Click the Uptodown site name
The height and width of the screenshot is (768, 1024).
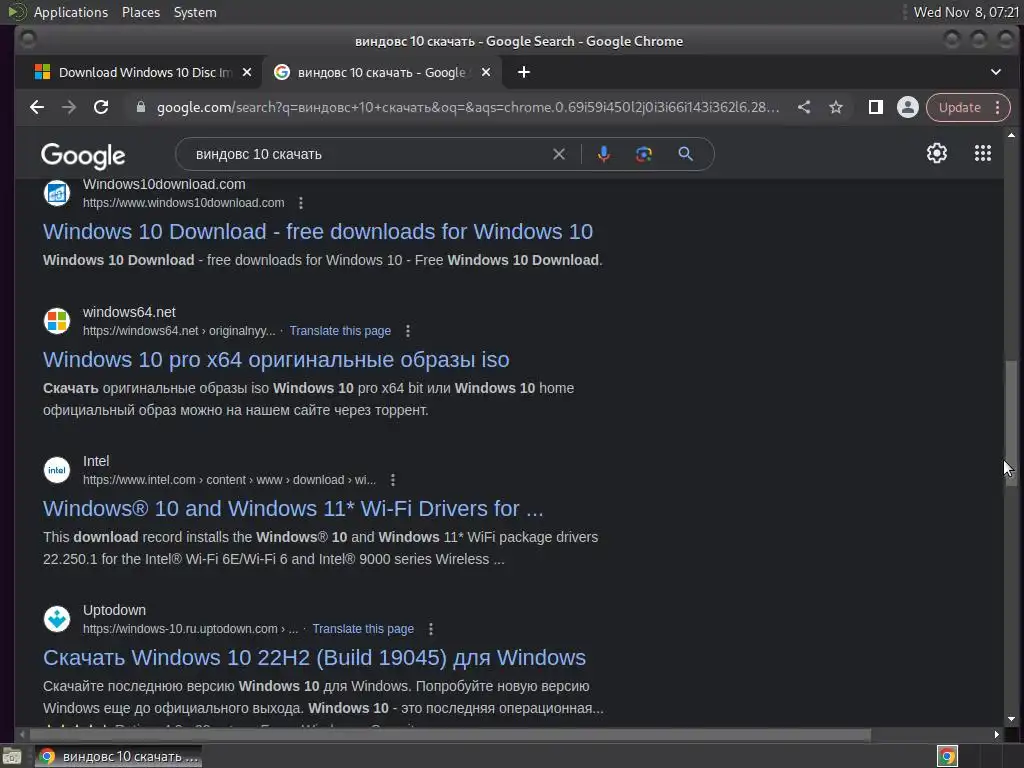coord(114,611)
